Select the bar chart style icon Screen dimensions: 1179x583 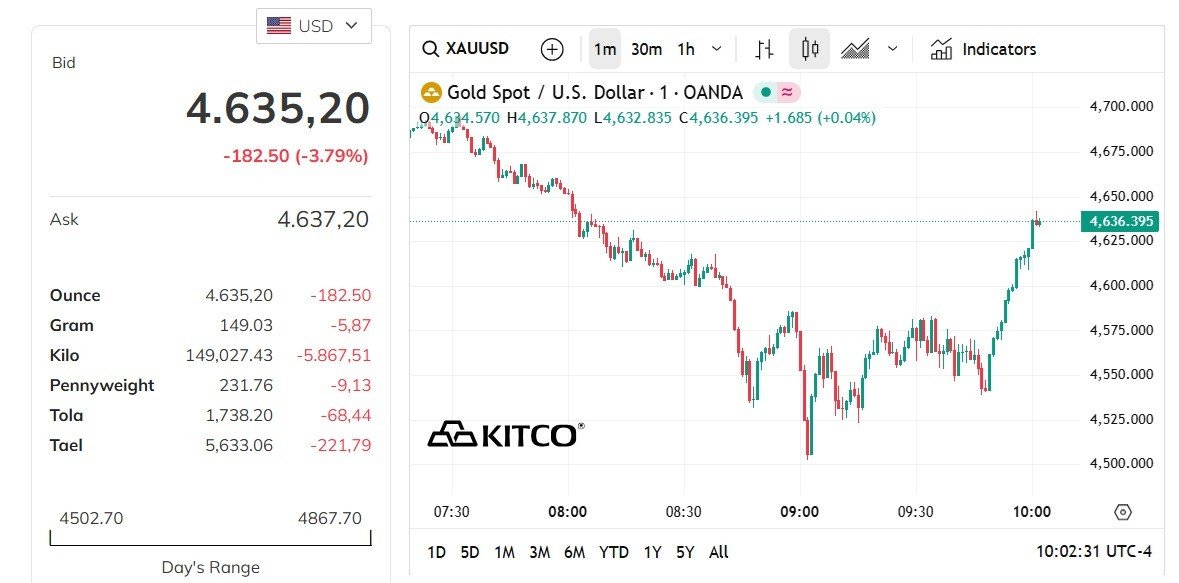click(765, 49)
